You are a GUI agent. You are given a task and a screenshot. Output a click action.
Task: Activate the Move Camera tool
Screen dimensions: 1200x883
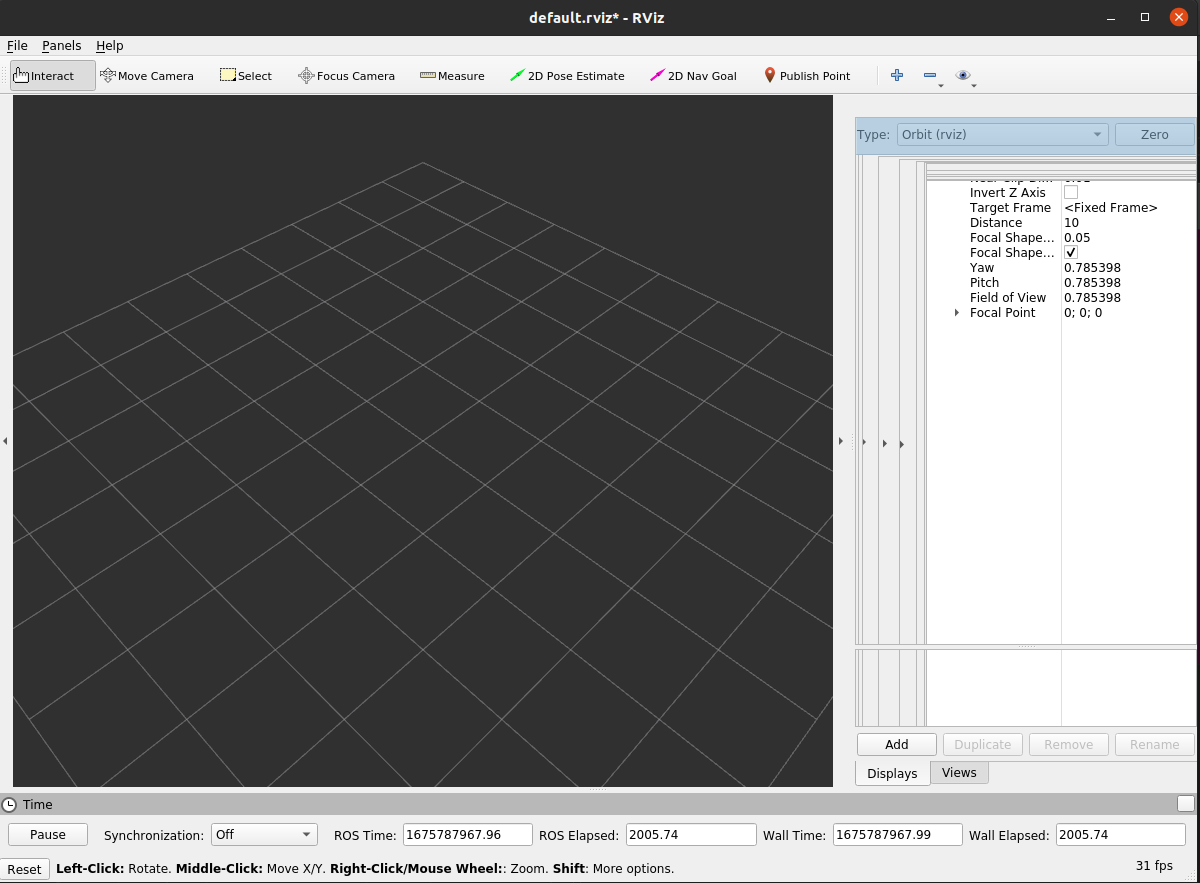(147, 76)
